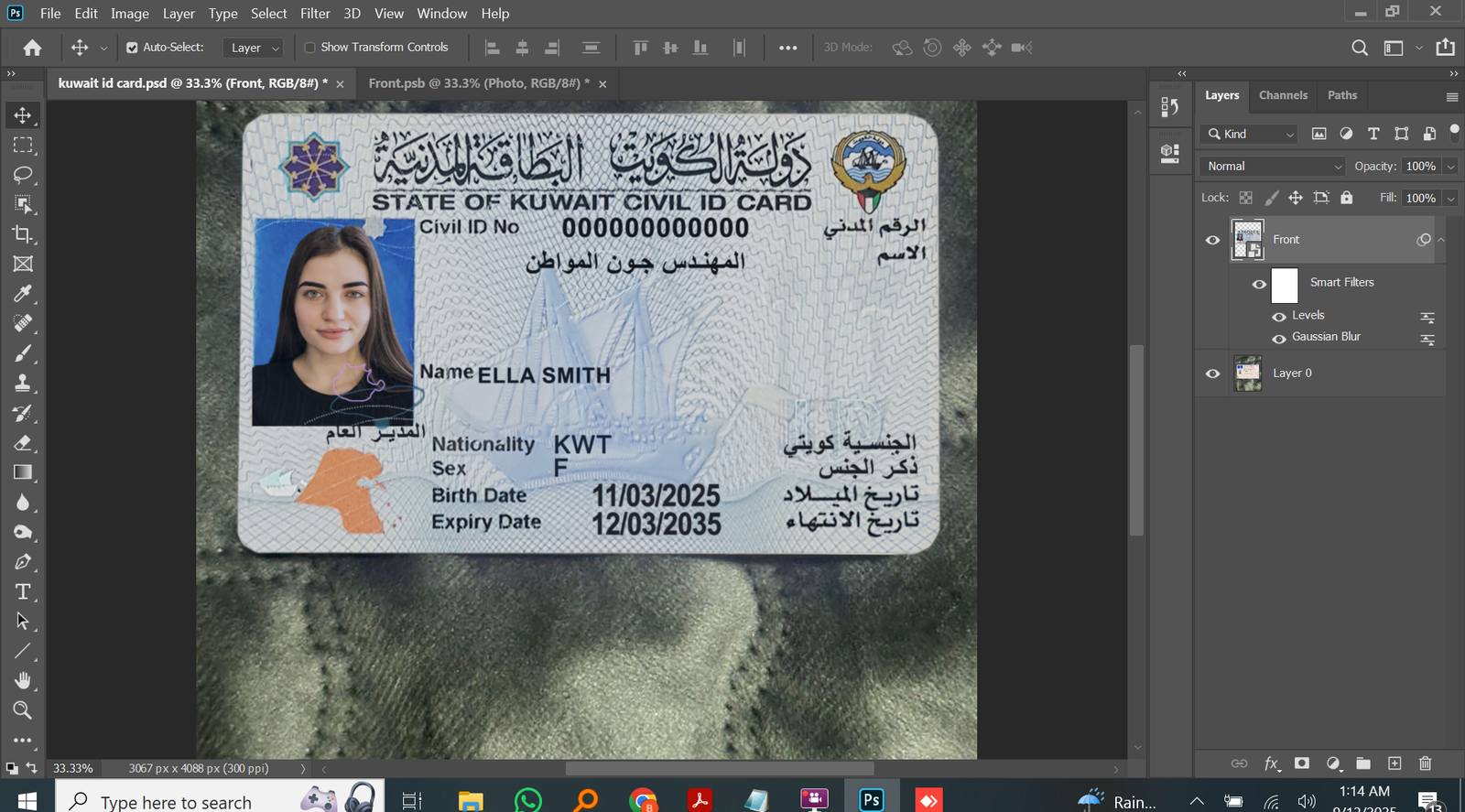This screenshot has height=812, width=1465.
Task: Switch to the Hand tool
Action: point(23,680)
